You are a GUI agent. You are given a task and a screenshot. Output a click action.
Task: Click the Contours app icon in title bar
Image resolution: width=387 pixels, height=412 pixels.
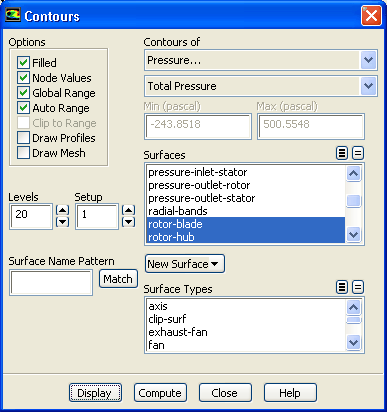[x=13, y=15]
